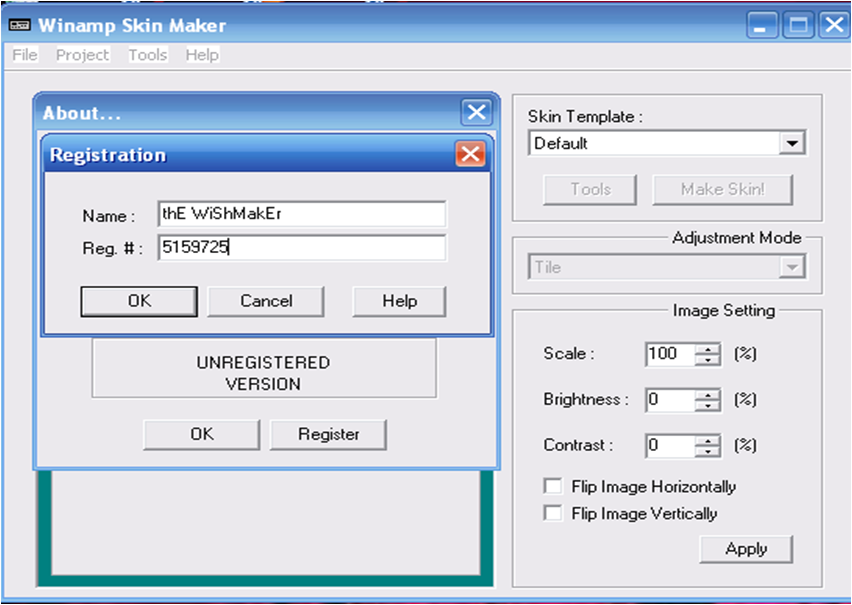Close the Registration dialog
Image resolution: width=852 pixels, height=605 pixels.
coord(470,154)
